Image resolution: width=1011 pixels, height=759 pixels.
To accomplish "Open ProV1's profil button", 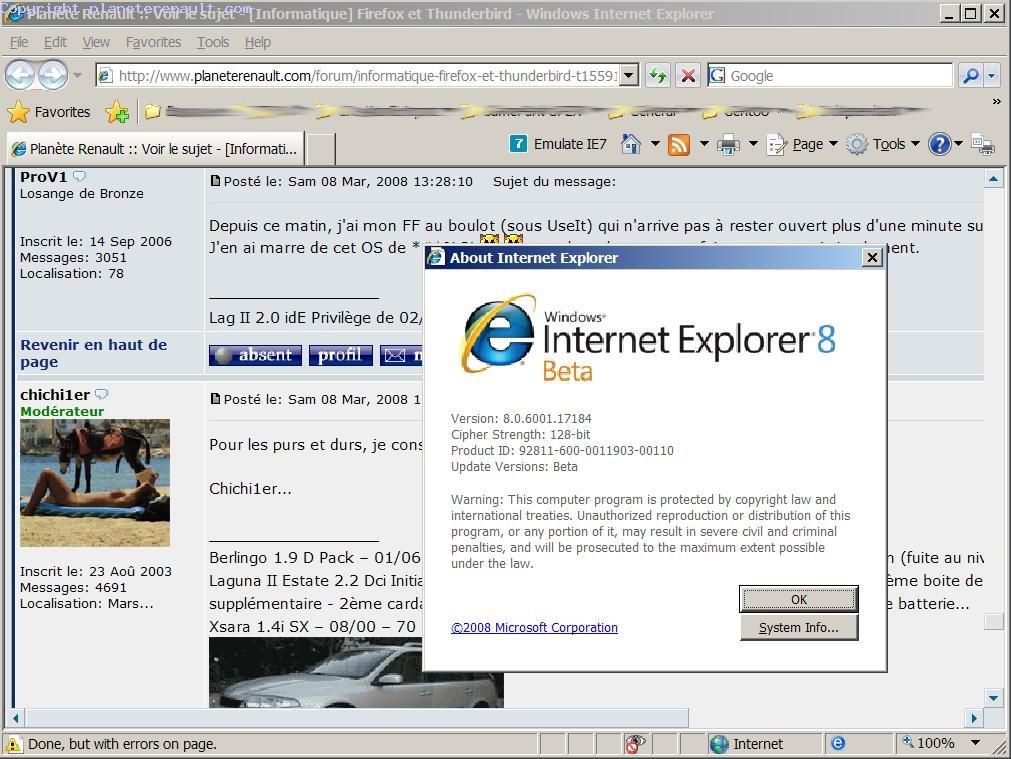I will tap(340, 355).
